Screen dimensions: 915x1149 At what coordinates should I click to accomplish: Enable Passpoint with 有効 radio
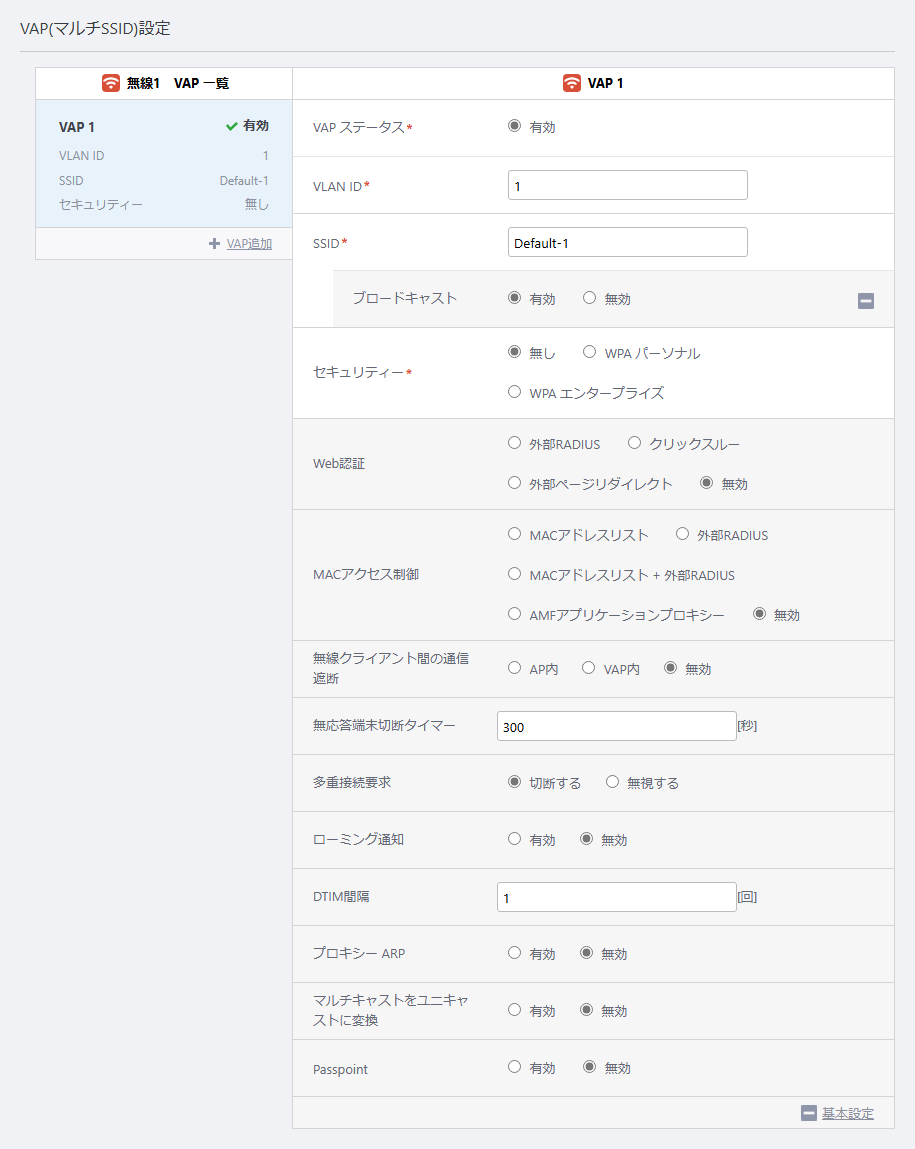[514, 1067]
